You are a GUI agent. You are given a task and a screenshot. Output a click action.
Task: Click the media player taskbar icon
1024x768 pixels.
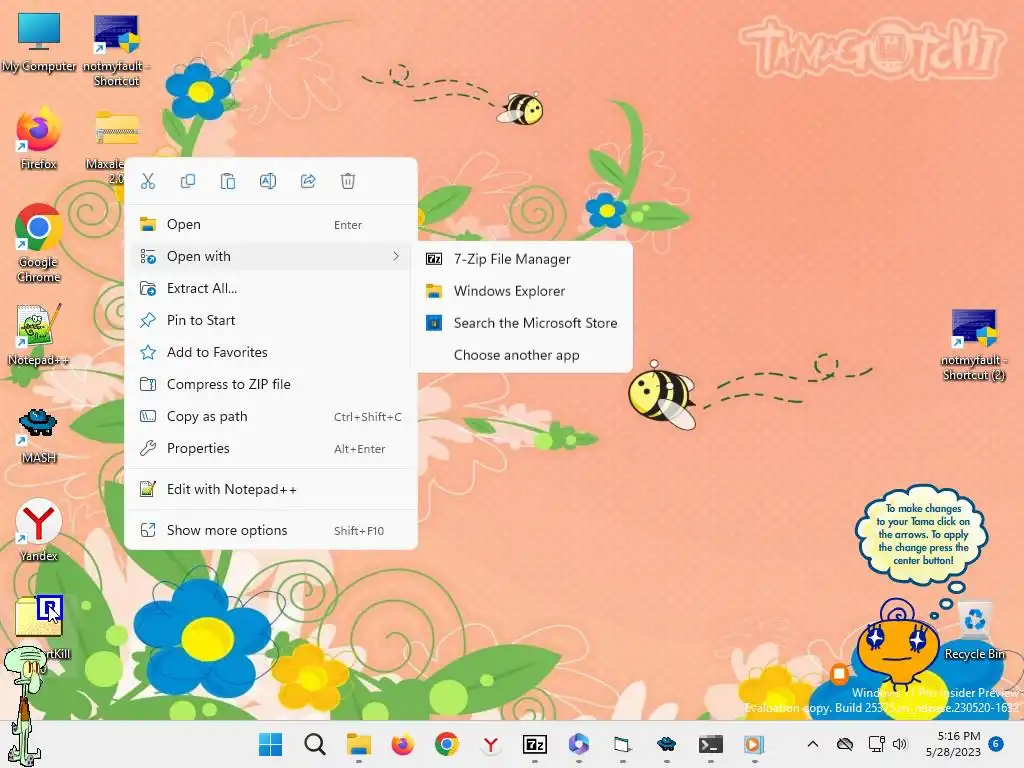pos(754,744)
